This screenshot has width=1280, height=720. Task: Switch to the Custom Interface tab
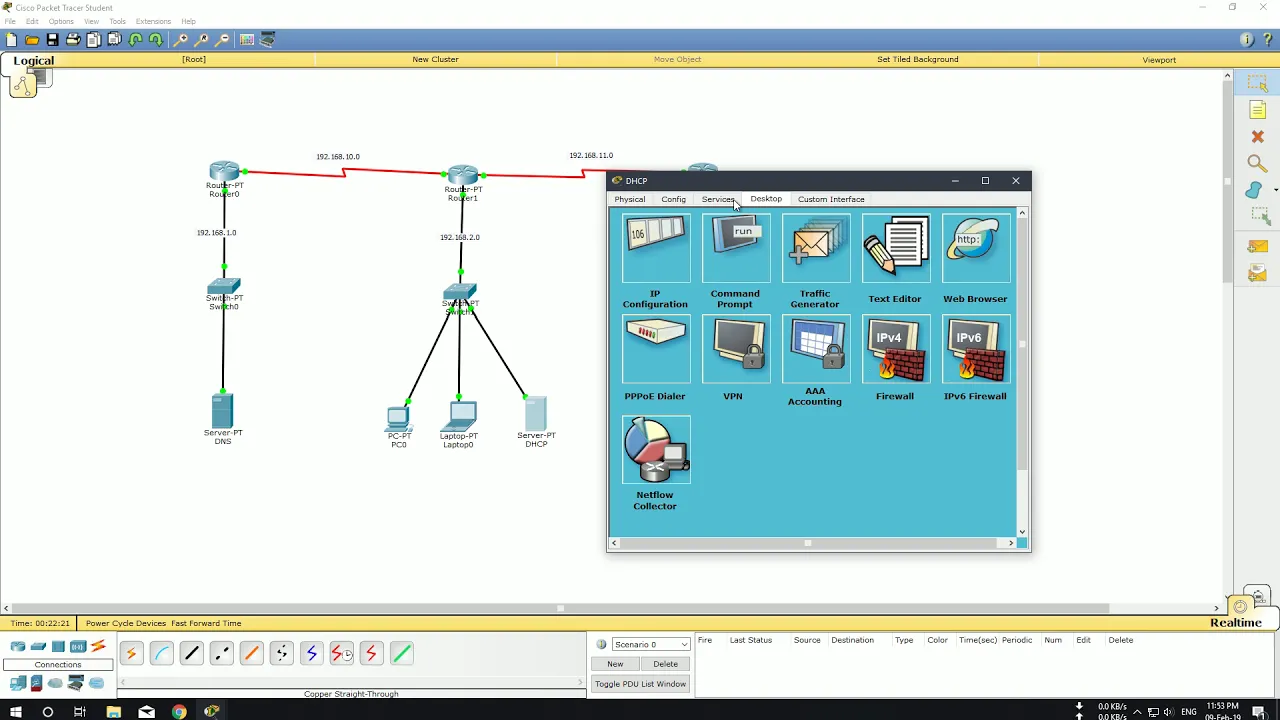(x=831, y=199)
